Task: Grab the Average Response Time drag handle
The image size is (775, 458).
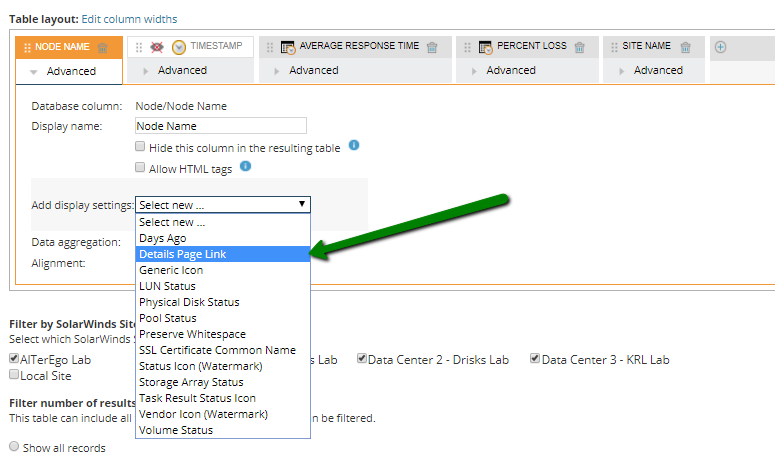Action: pyautogui.click(x=270, y=47)
